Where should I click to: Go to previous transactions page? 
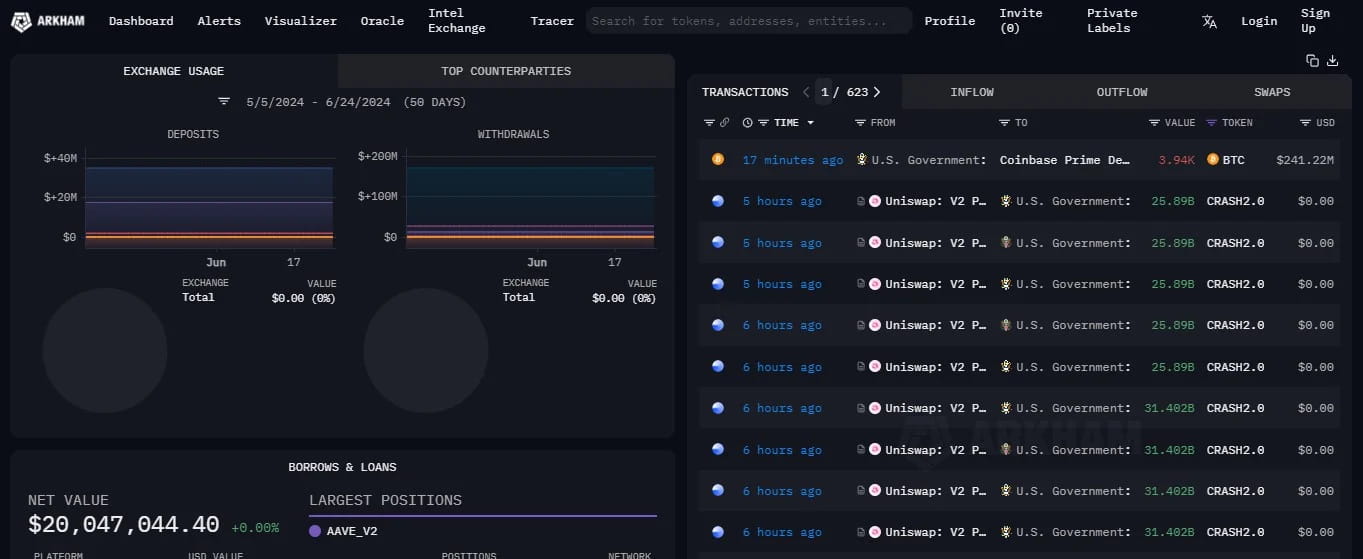click(x=806, y=92)
